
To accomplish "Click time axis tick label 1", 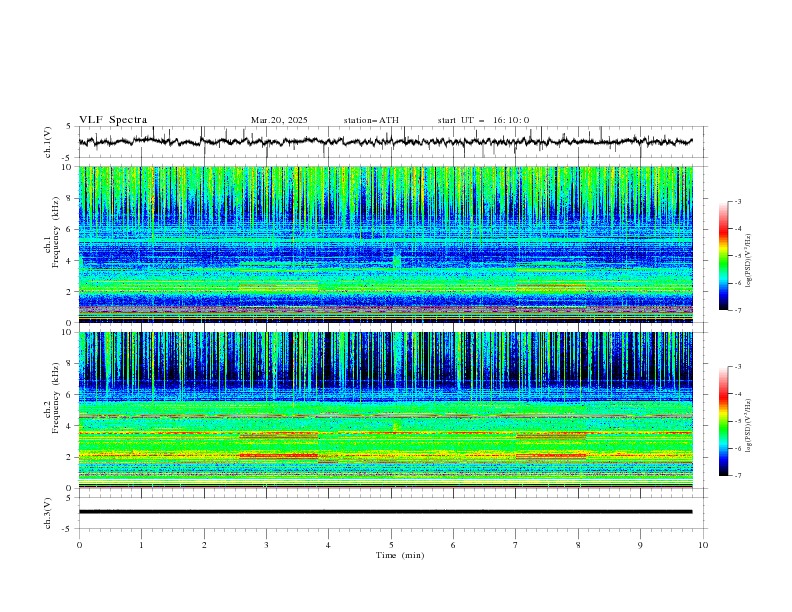I will click(x=141, y=545).
